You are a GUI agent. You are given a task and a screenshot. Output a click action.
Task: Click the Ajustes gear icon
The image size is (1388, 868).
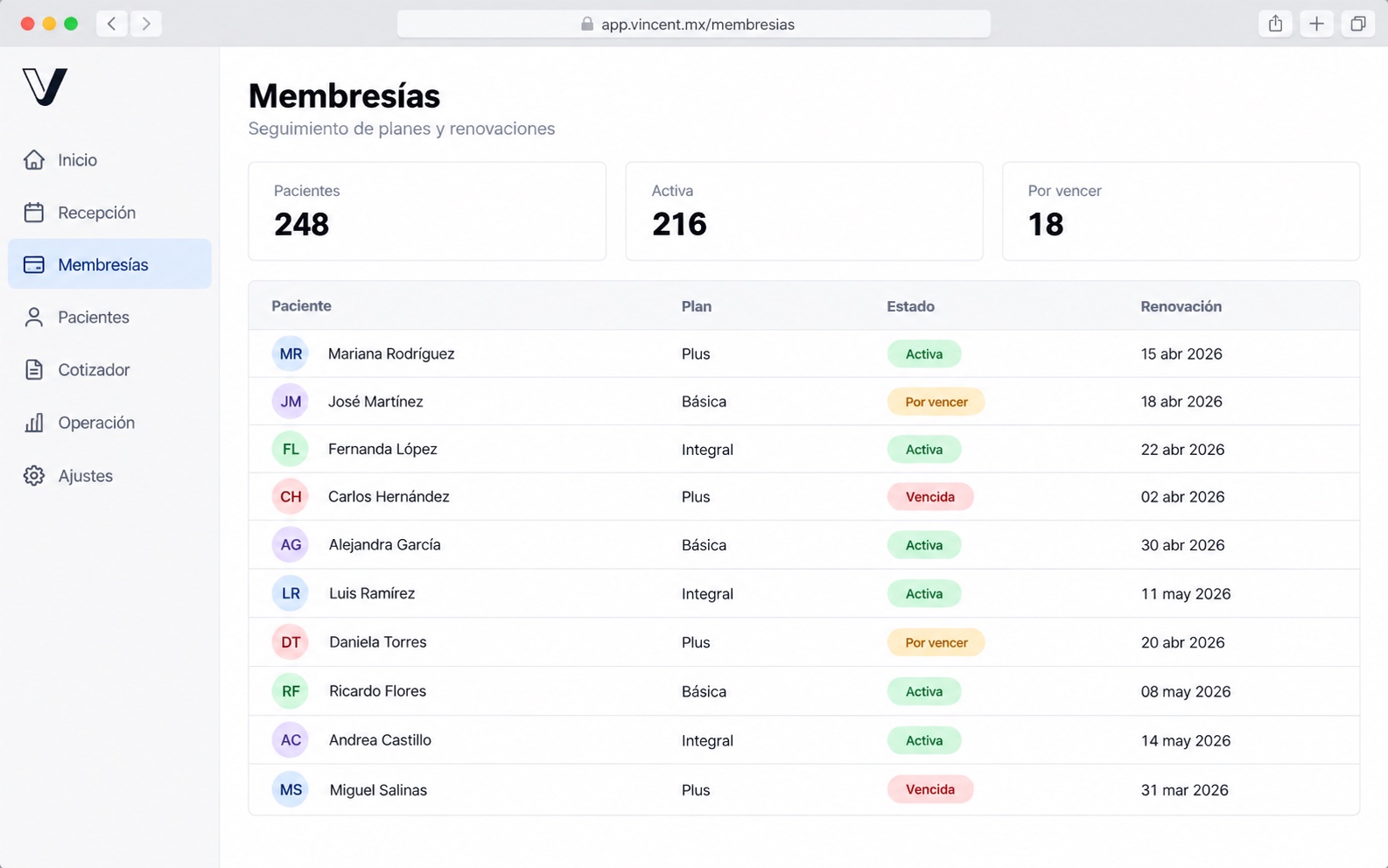(34, 476)
